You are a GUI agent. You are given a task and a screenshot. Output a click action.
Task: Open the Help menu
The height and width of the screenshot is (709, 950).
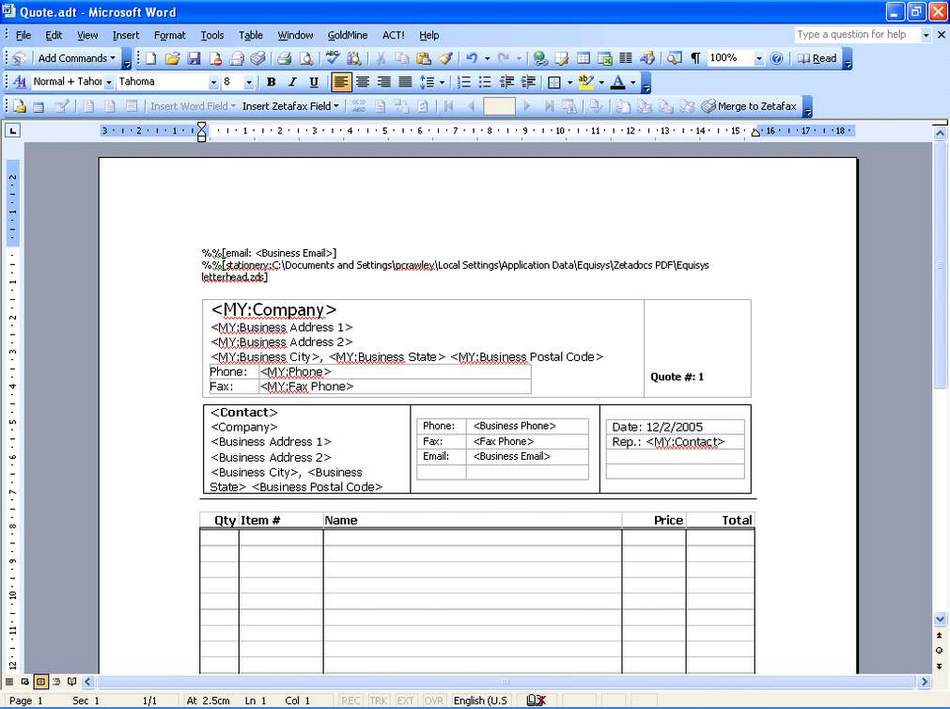429,35
